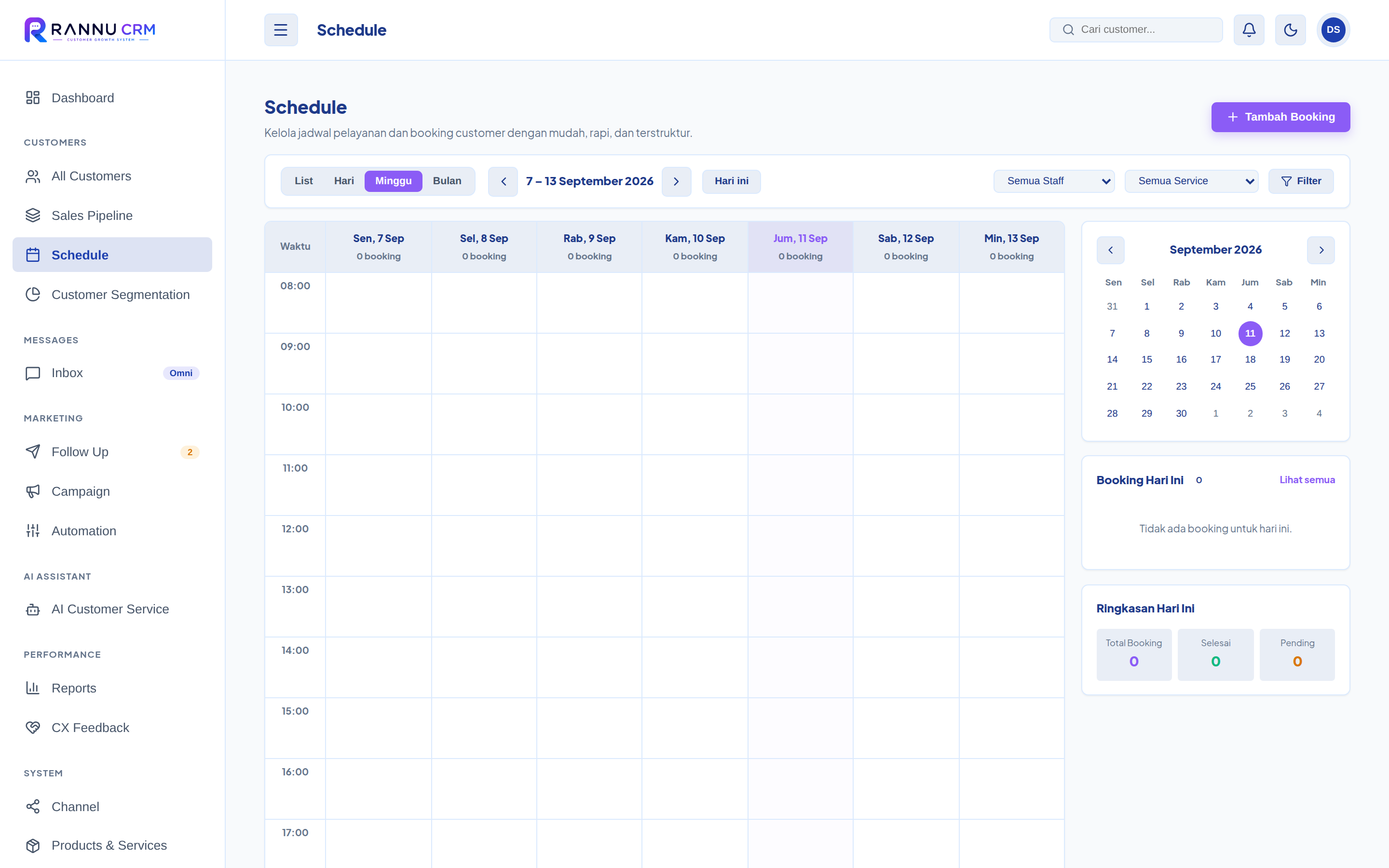Go to previous week arrow
Viewport: 1389px width, 868px height.
pos(504,181)
